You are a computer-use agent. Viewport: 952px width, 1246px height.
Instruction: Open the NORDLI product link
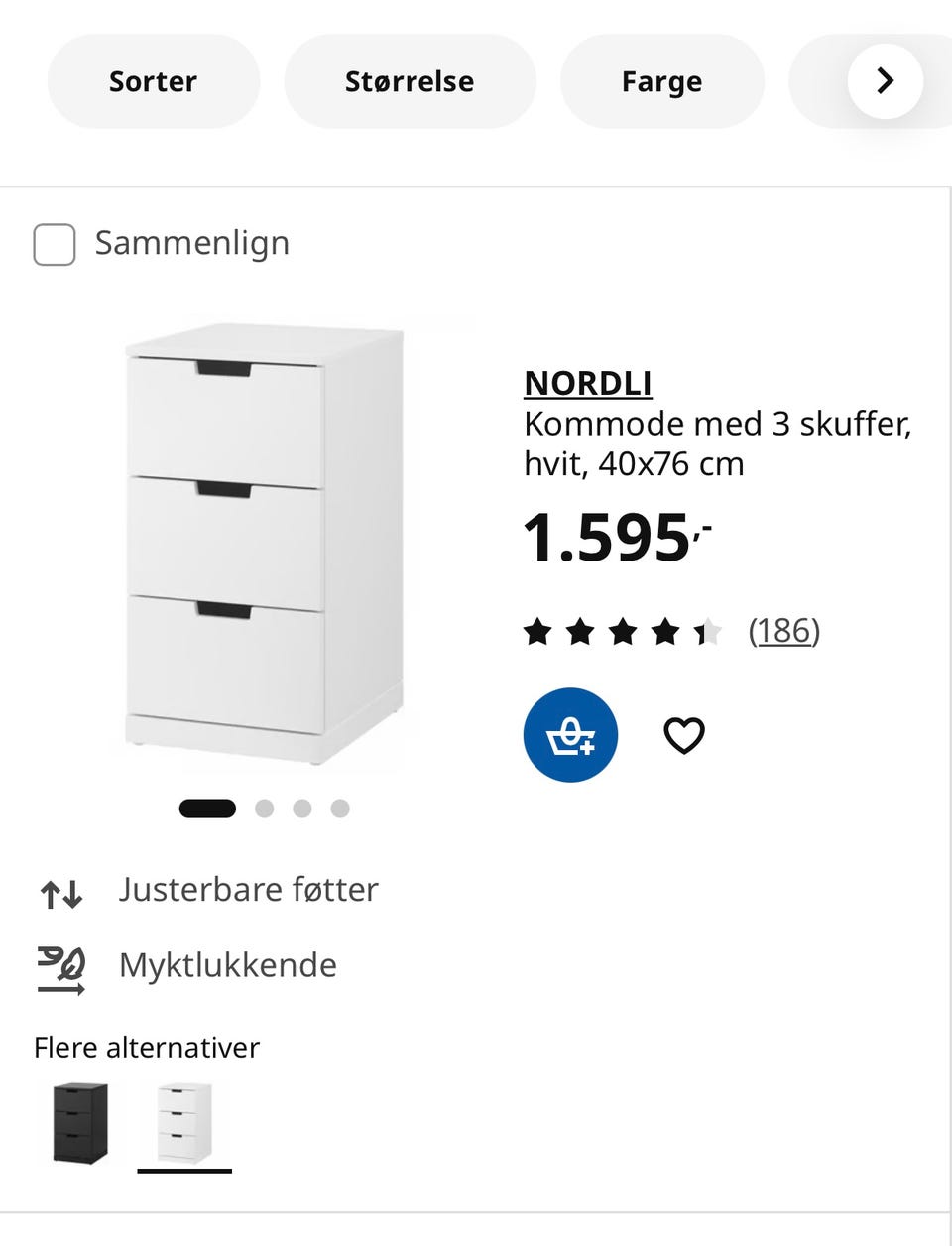[588, 383]
